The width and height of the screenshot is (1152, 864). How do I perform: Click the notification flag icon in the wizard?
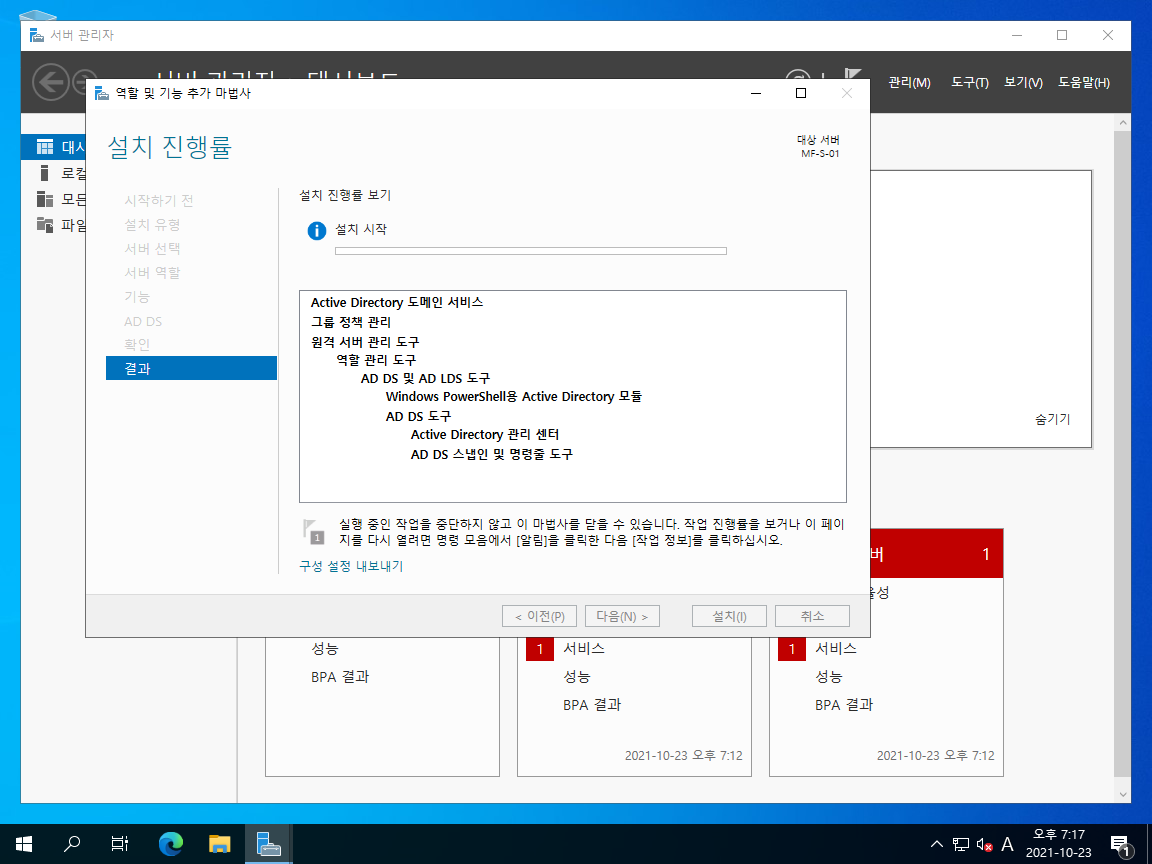(x=314, y=531)
